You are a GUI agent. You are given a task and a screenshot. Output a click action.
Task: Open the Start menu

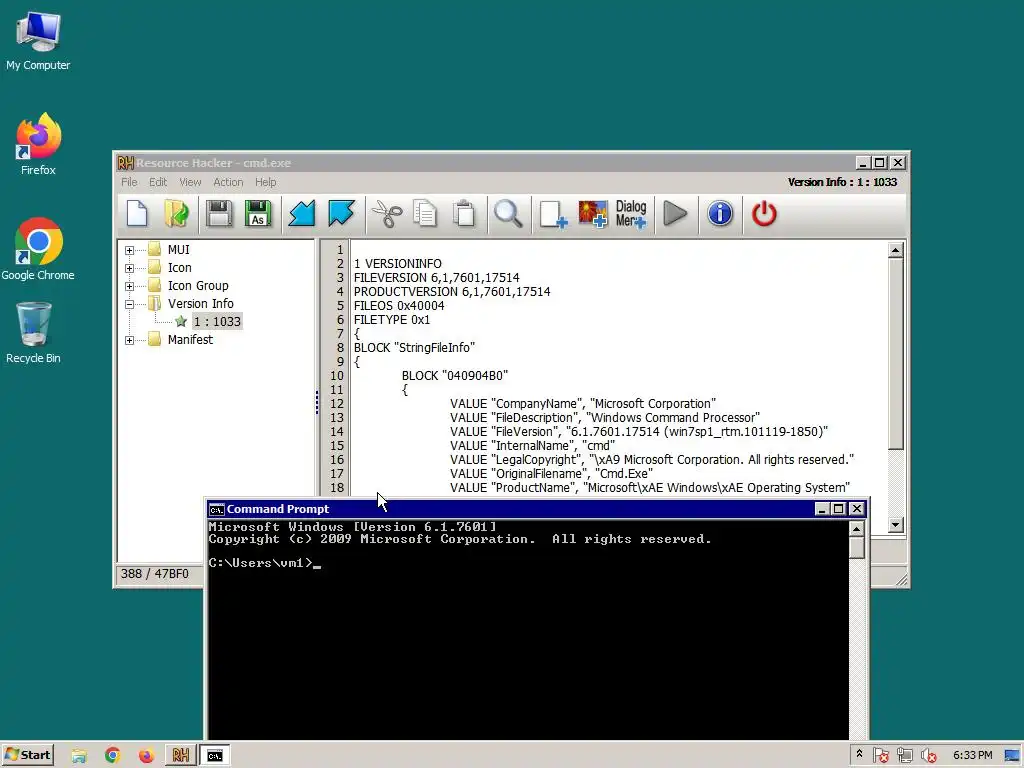coord(27,755)
